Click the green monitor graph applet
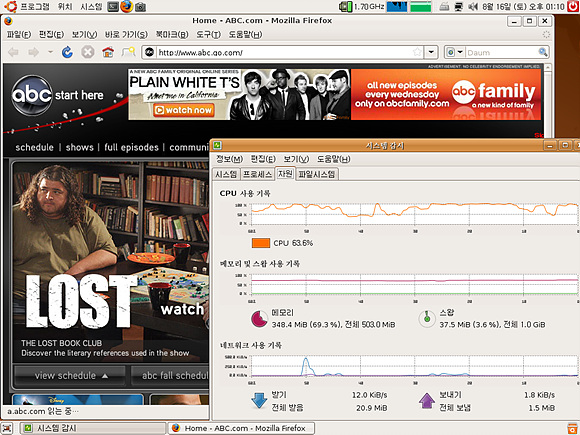Screen dimensions: 580x435 point(421,6)
